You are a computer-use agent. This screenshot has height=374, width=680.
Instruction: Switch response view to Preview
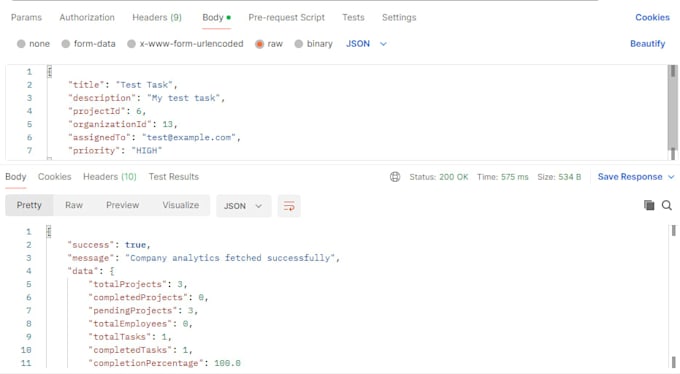[122, 205]
